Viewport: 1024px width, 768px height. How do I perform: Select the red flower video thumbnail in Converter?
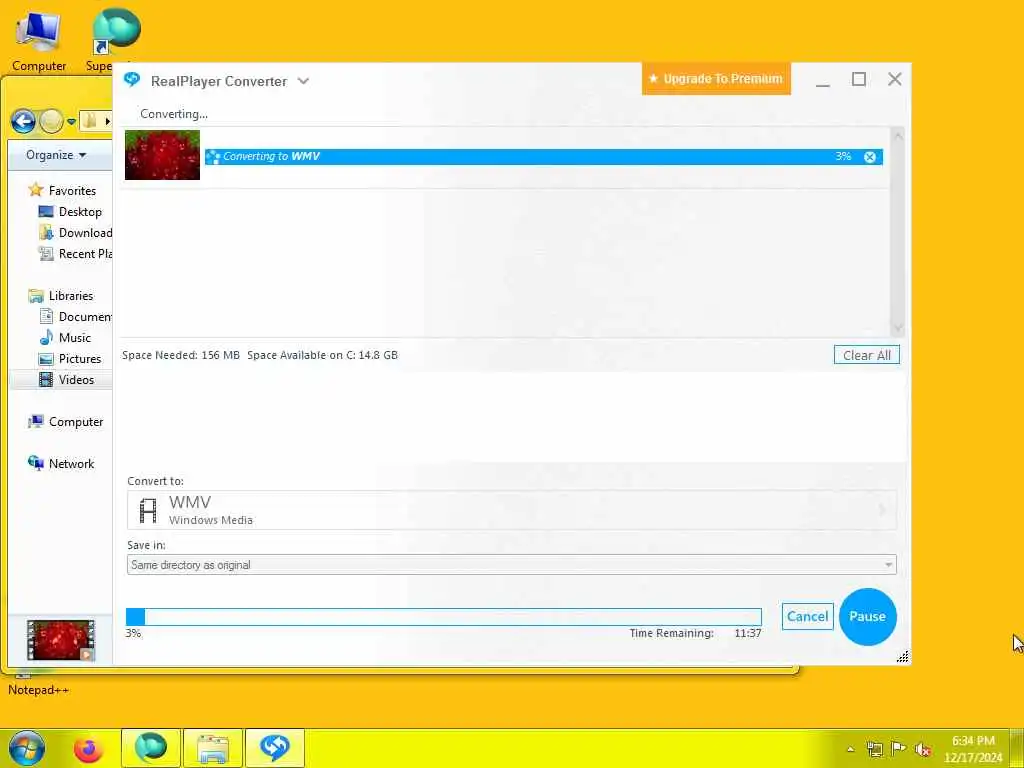[162, 155]
